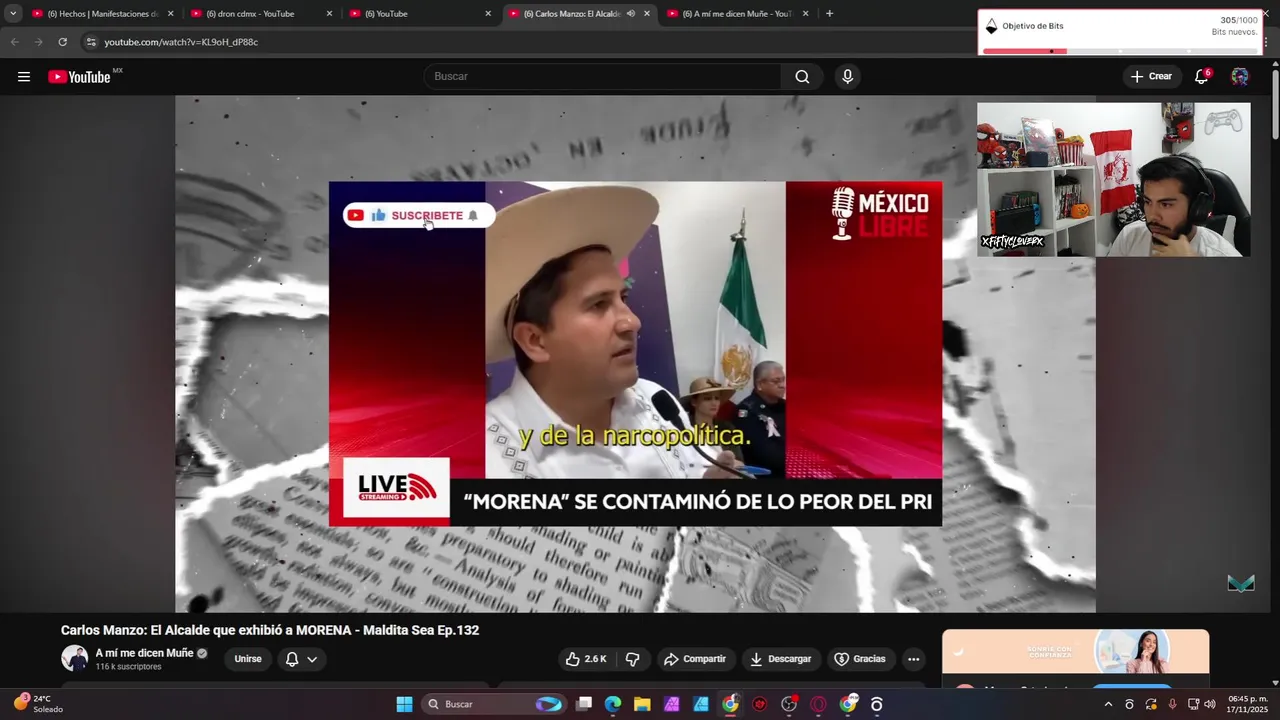Open Windows Start menu
Image resolution: width=1280 pixels, height=720 pixels.
pos(404,704)
